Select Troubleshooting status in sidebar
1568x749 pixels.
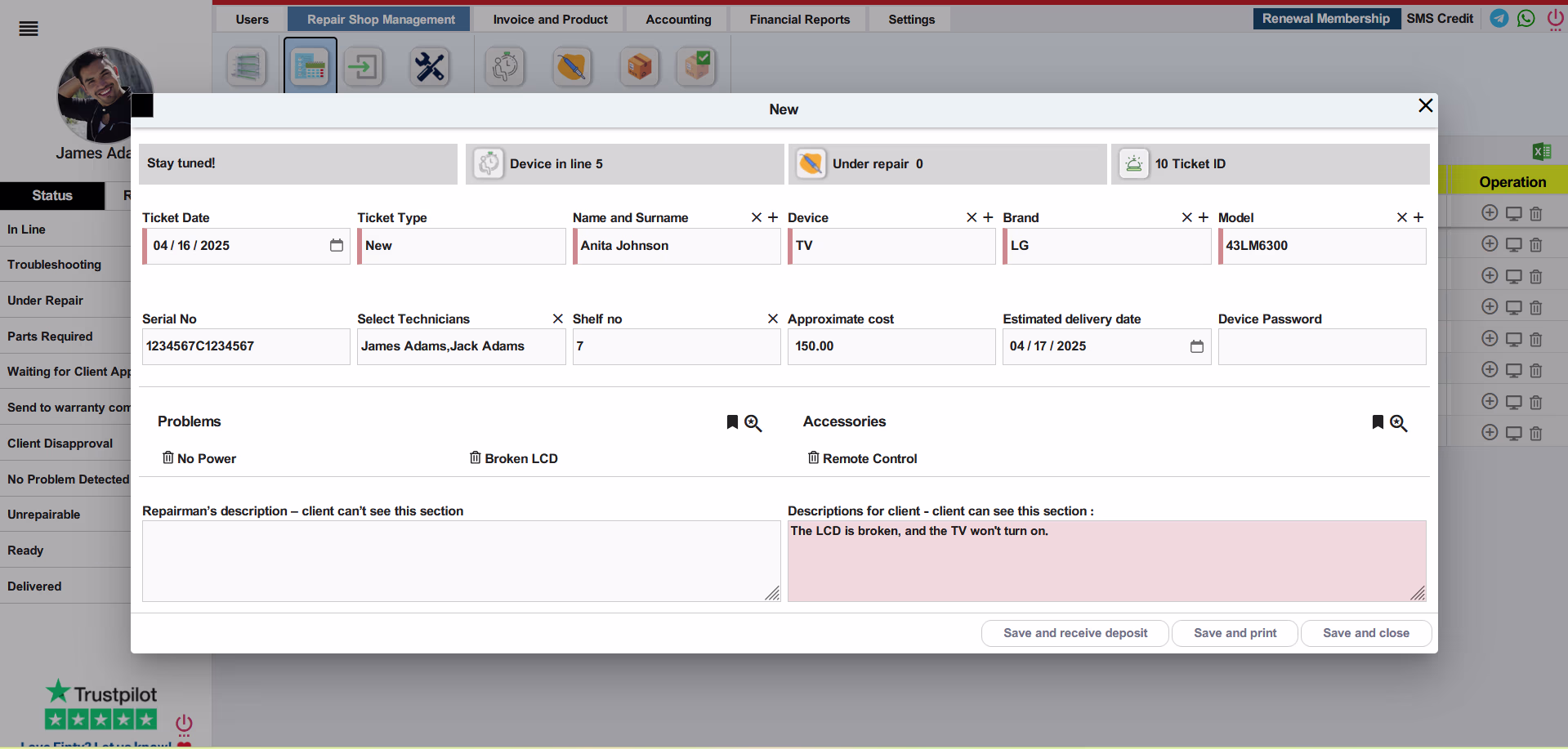tap(65, 265)
